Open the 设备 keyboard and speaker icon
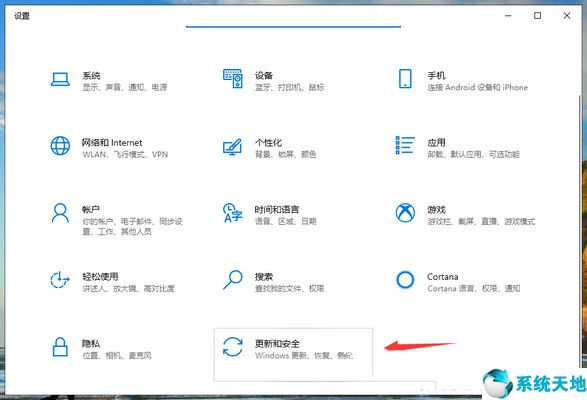 pyautogui.click(x=233, y=79)
